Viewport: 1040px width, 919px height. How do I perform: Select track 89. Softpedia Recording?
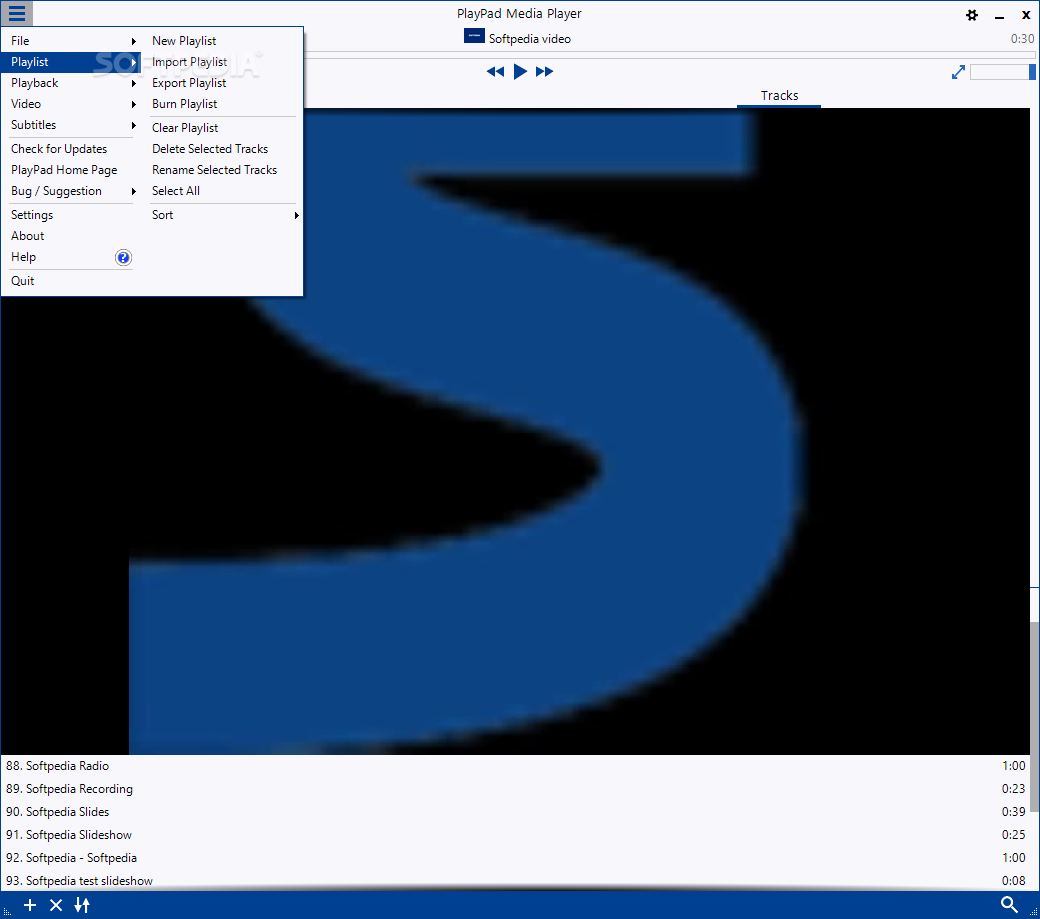tap(515, 789)
